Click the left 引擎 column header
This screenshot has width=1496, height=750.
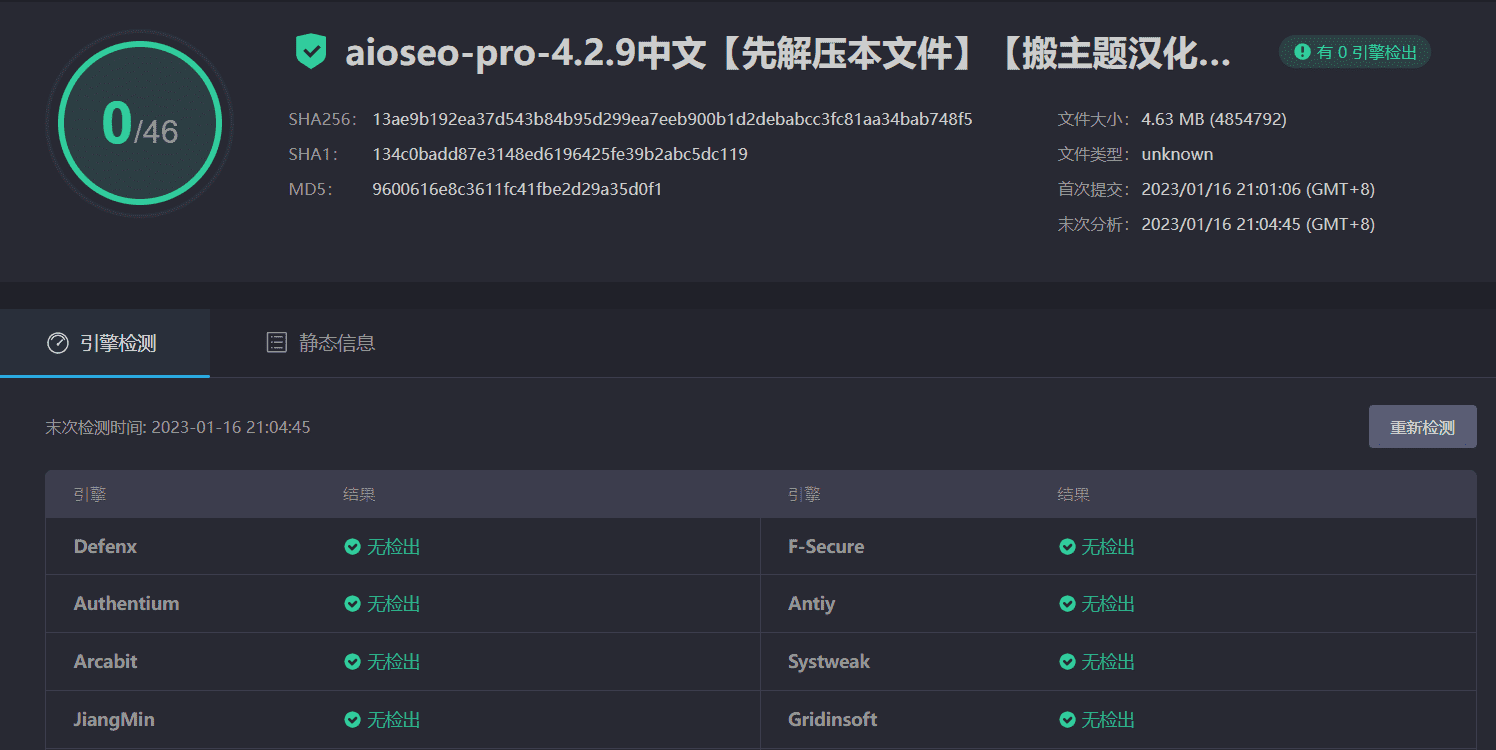pyautogui.click(x=89, y=494)
